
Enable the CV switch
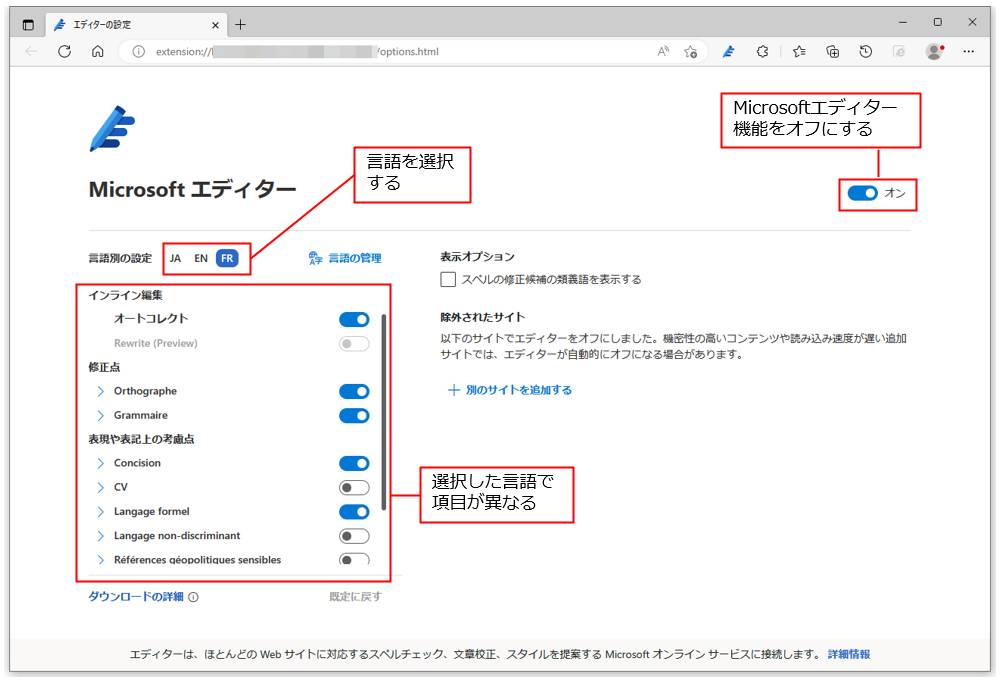pos(354,487)
